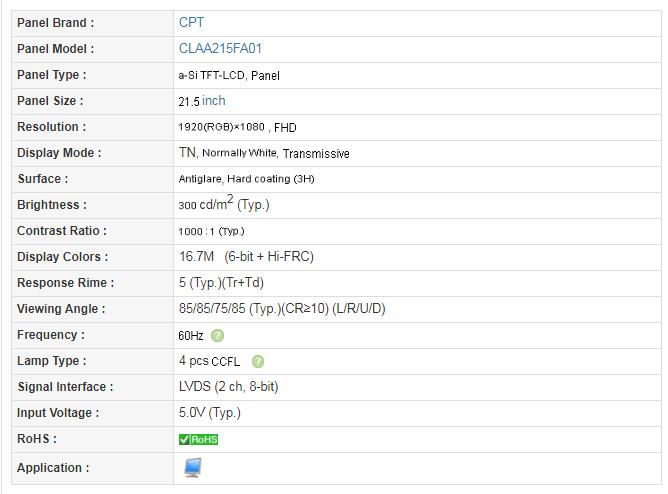Click the '16.7M (6-bit + Hi-FRC)' value
668x494 pixels.
[x=246, y=257]
